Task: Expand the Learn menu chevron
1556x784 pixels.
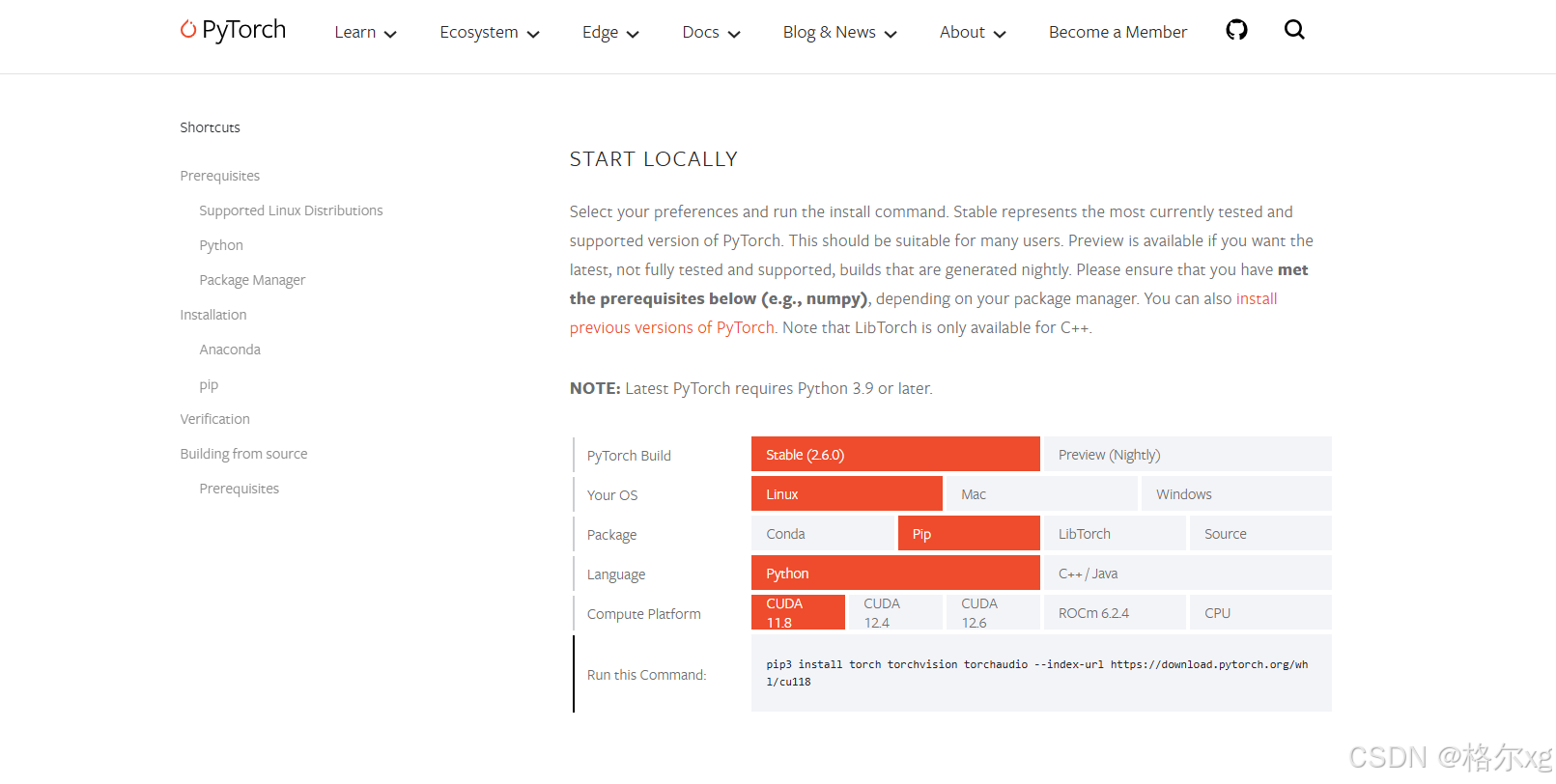Action: [x=390, y=34]
